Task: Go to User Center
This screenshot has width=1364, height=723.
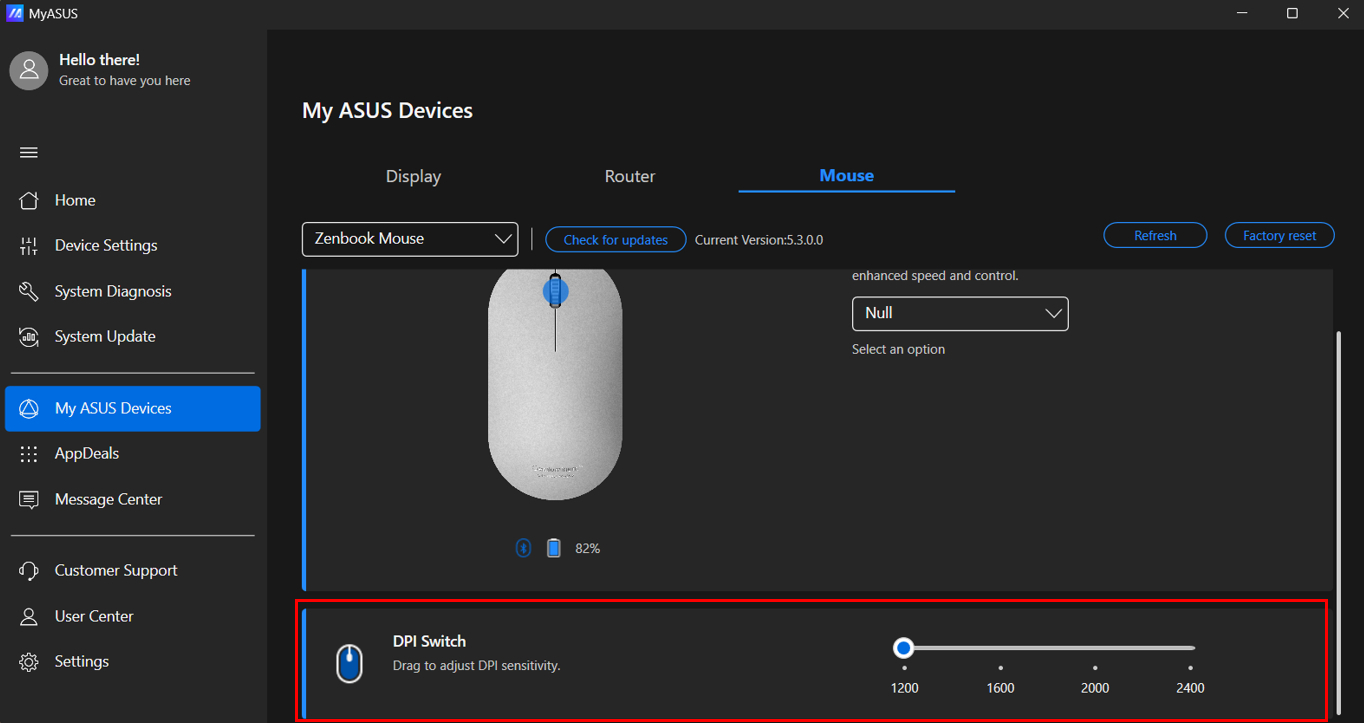Action: click(132, 616)
